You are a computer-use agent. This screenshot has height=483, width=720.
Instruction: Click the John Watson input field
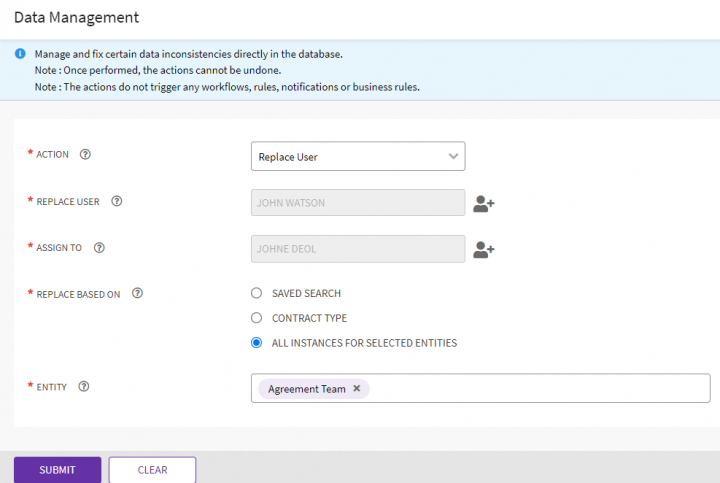[x=357, y=202]
